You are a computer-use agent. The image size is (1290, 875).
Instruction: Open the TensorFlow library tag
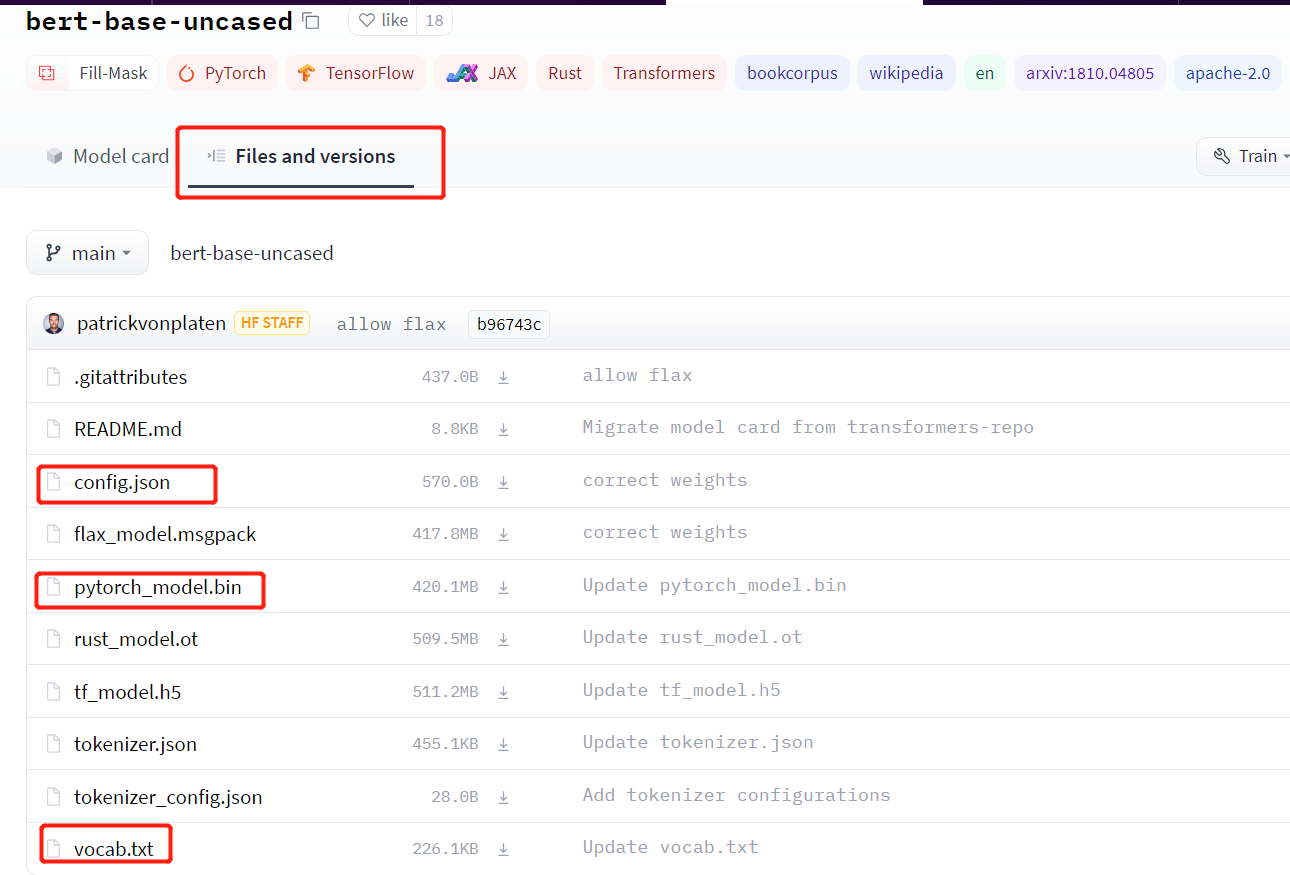coord(356,73)
